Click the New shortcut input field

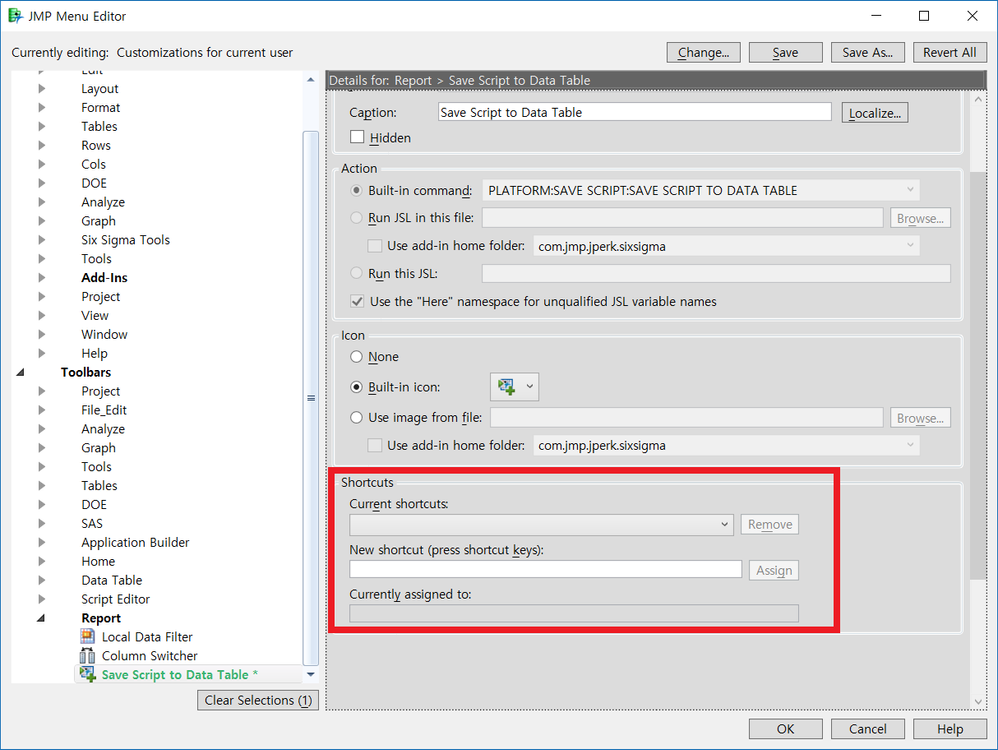click(x=545, y=569)
